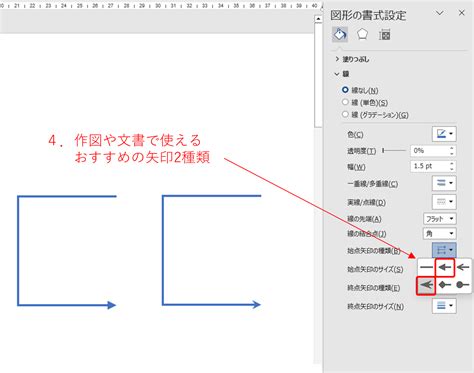Close the 図形の書式設定 pane
Image resolution: width=474 pixels, height=373 pixels.
click(461, 13)
